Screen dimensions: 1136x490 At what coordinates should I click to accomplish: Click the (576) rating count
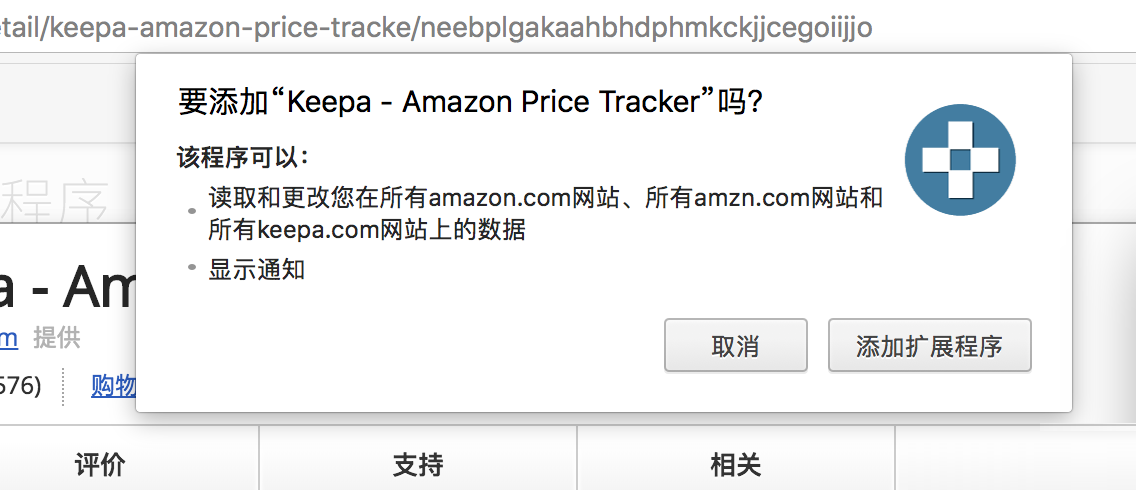pos(20,386)
